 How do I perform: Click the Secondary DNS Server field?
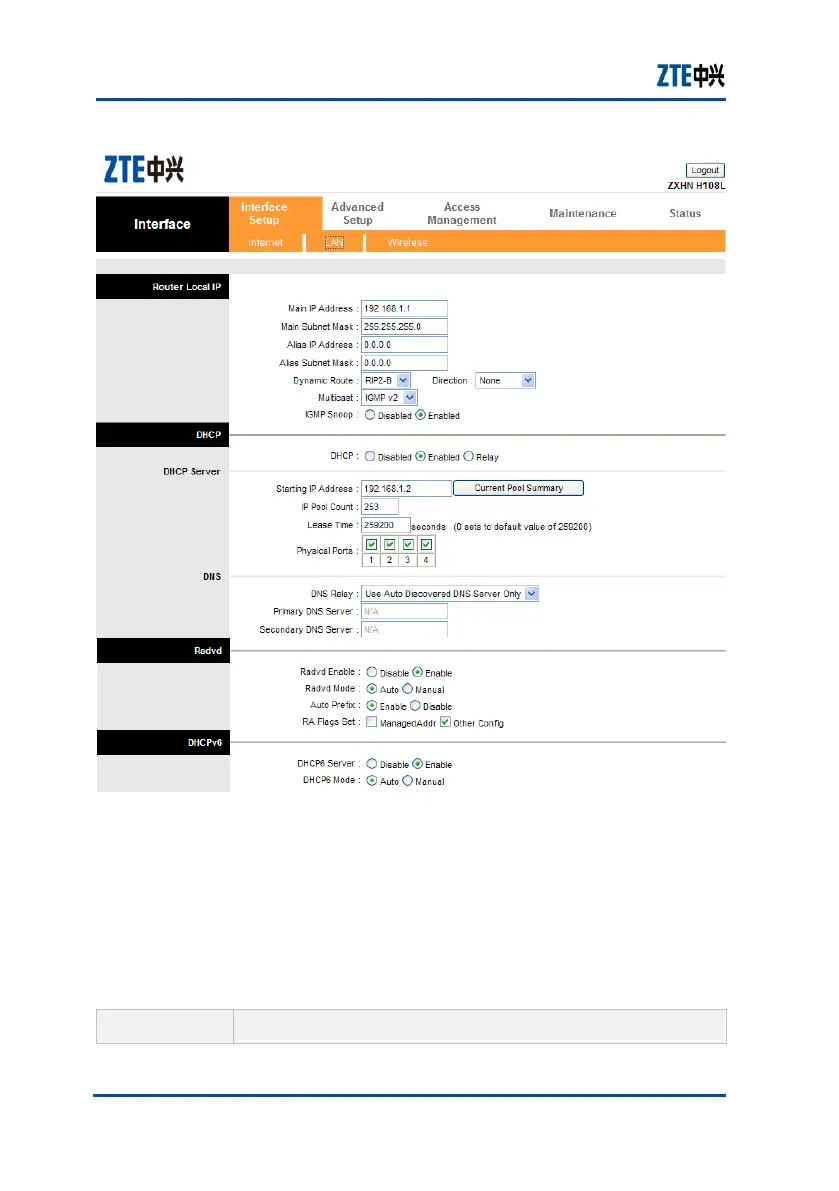click(404, 630)
